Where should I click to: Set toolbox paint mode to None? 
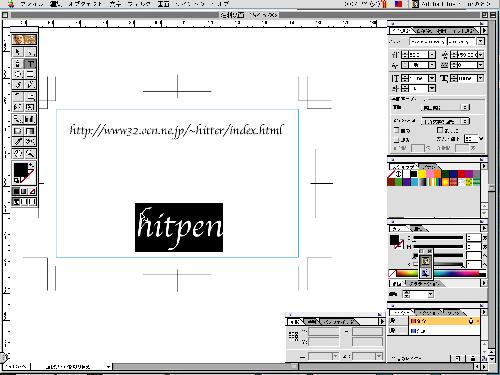tap(32, 191)
